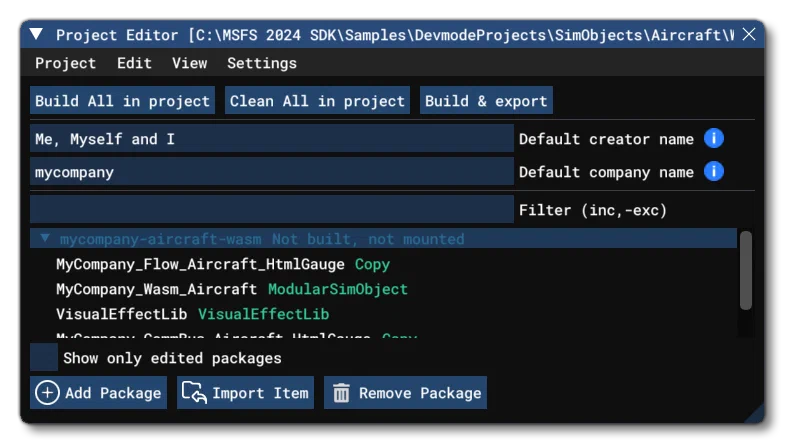Image resolution: width=785 pixels, height=444 pixels.
Task: Select MyCompany_Flow_Aircraft_HtmlGauge asset
Action: 223,264
